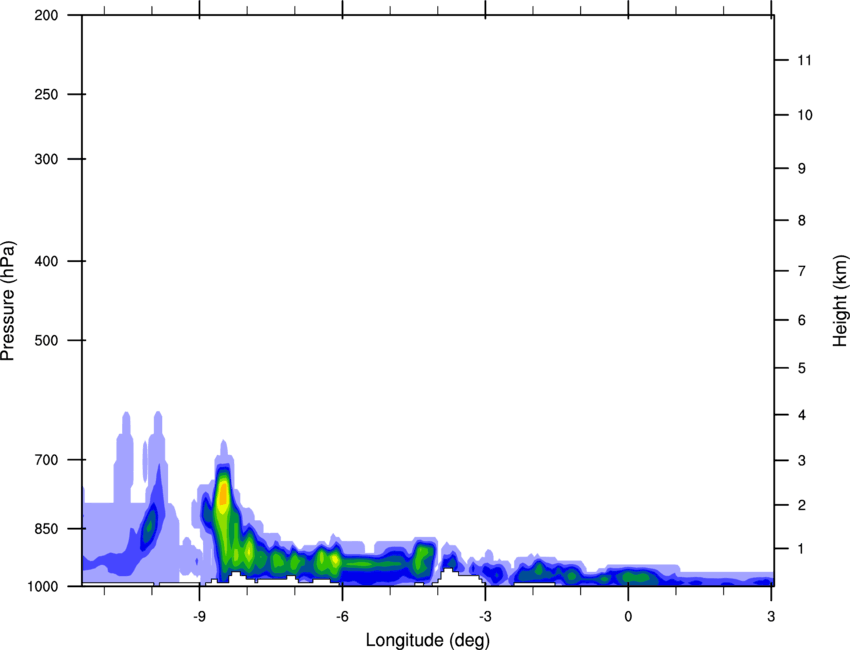Pick the 5 km height label
This screenshot has width=850, height=650.
(802, 369)
